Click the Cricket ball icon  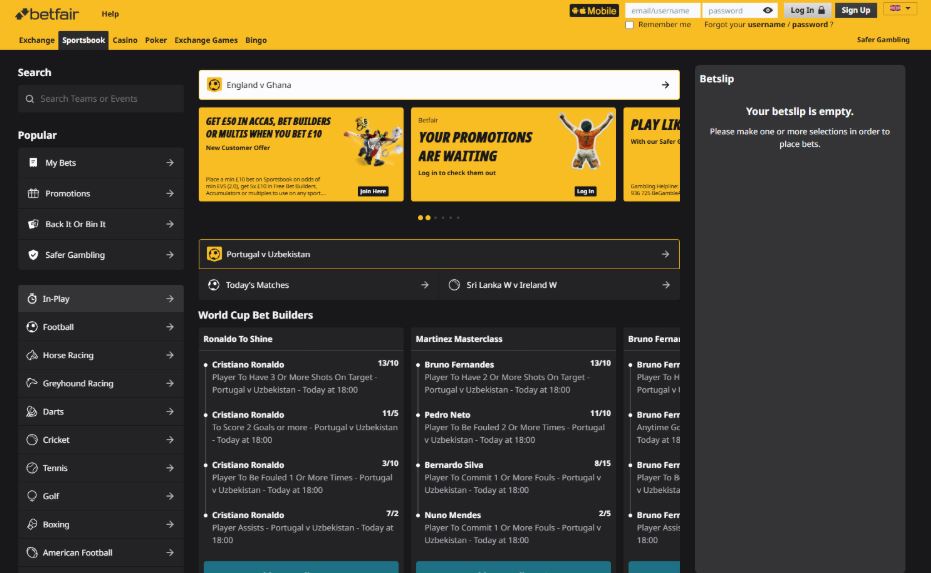pos(32,439)
